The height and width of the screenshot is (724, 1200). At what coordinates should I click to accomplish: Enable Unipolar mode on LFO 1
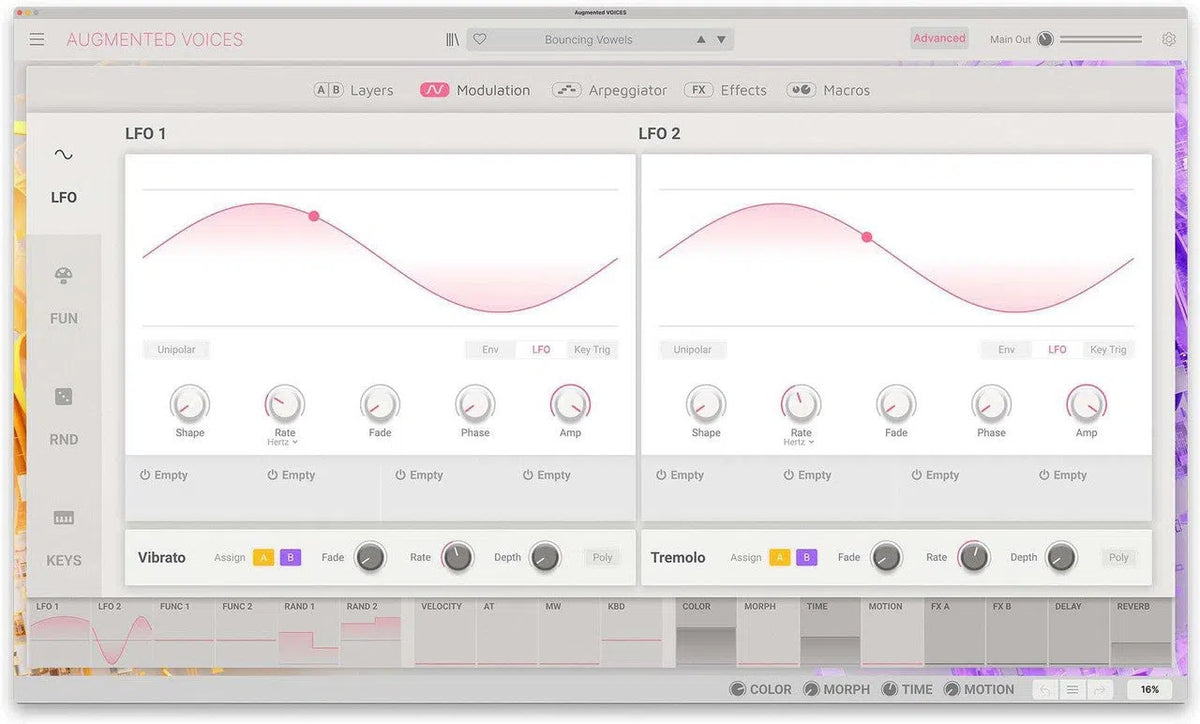176,349
